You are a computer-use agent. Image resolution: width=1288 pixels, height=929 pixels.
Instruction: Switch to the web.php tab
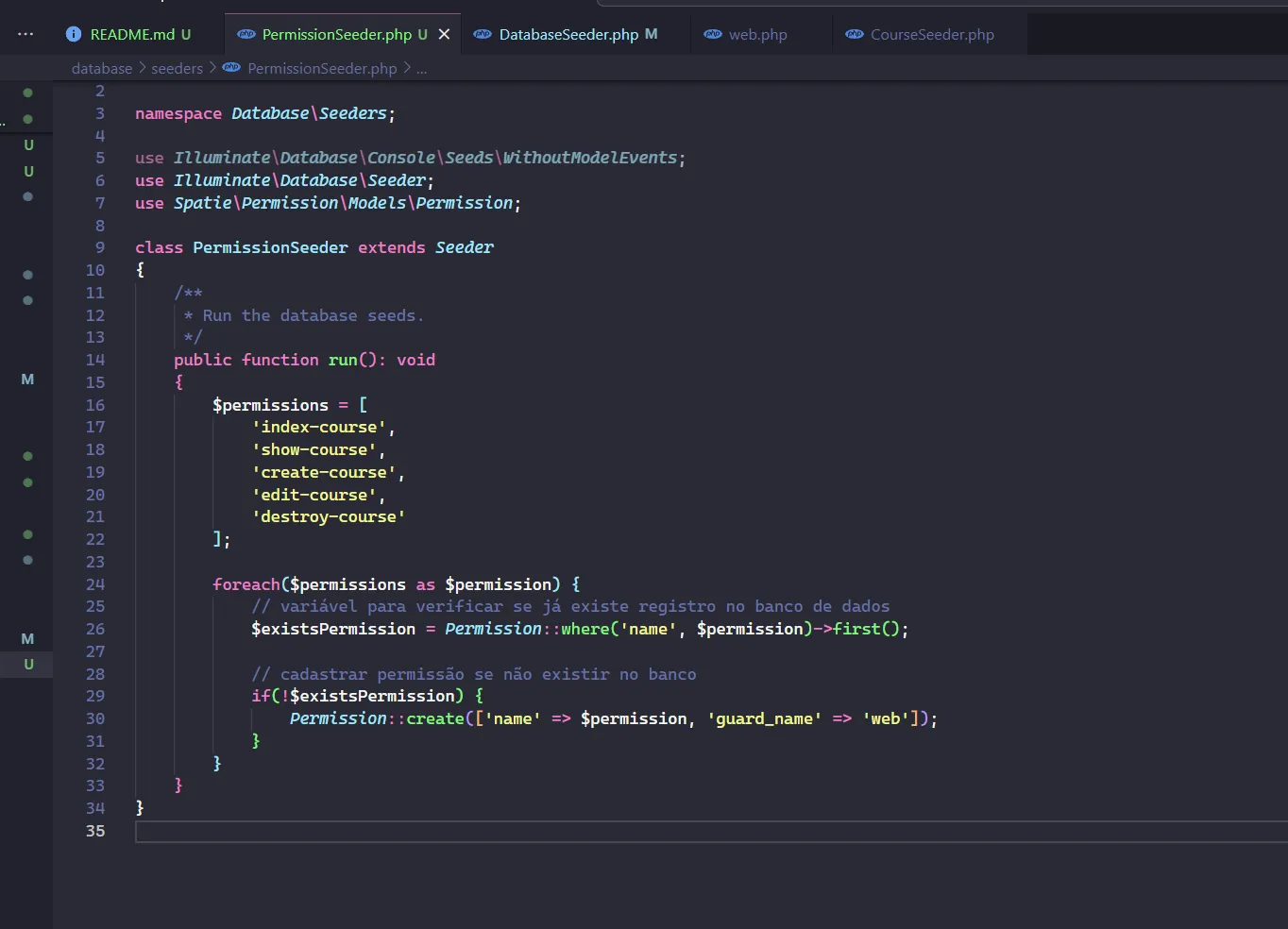pos(757,34)
